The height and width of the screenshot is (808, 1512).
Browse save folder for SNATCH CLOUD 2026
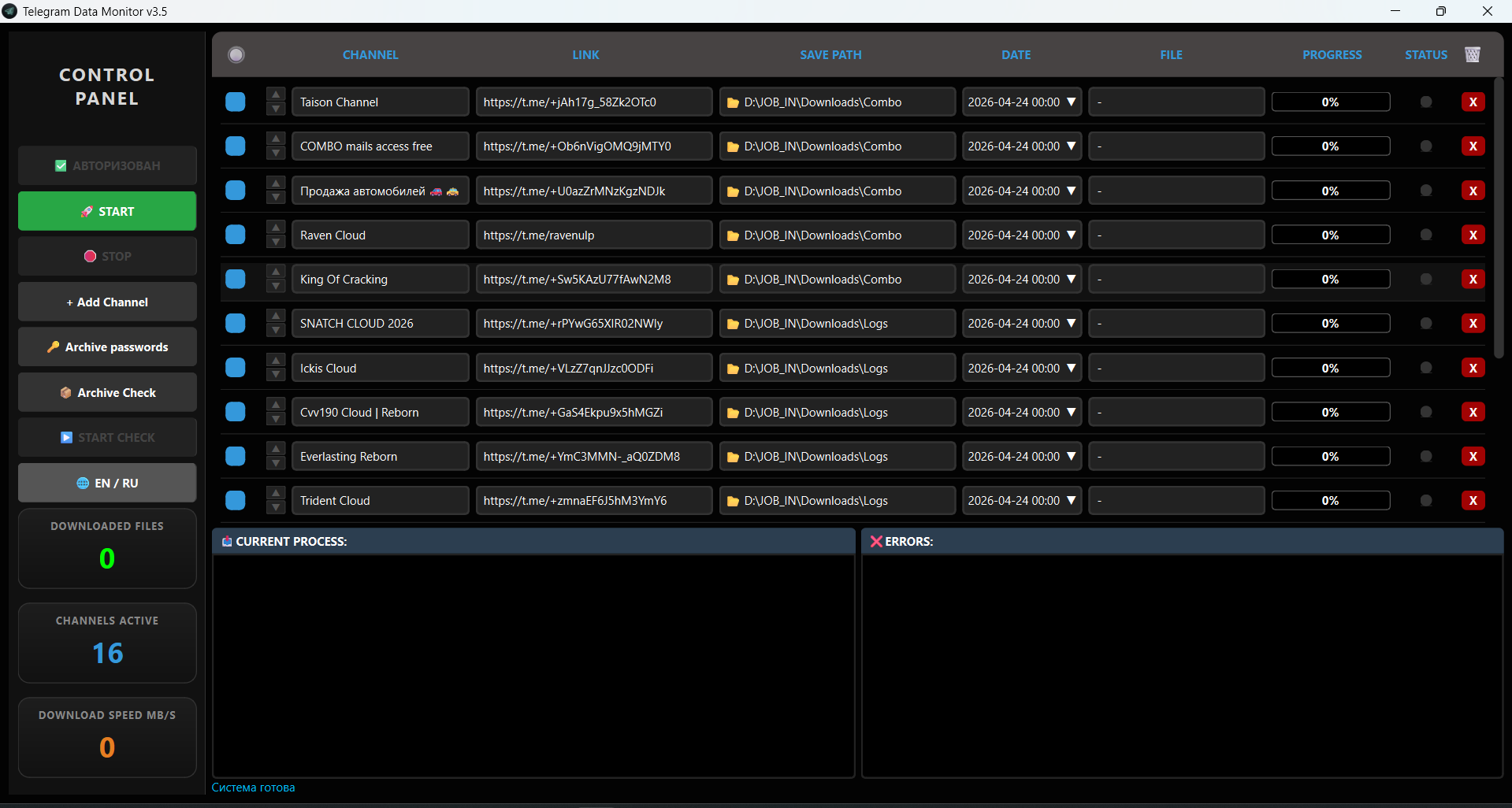coord(733,324)
